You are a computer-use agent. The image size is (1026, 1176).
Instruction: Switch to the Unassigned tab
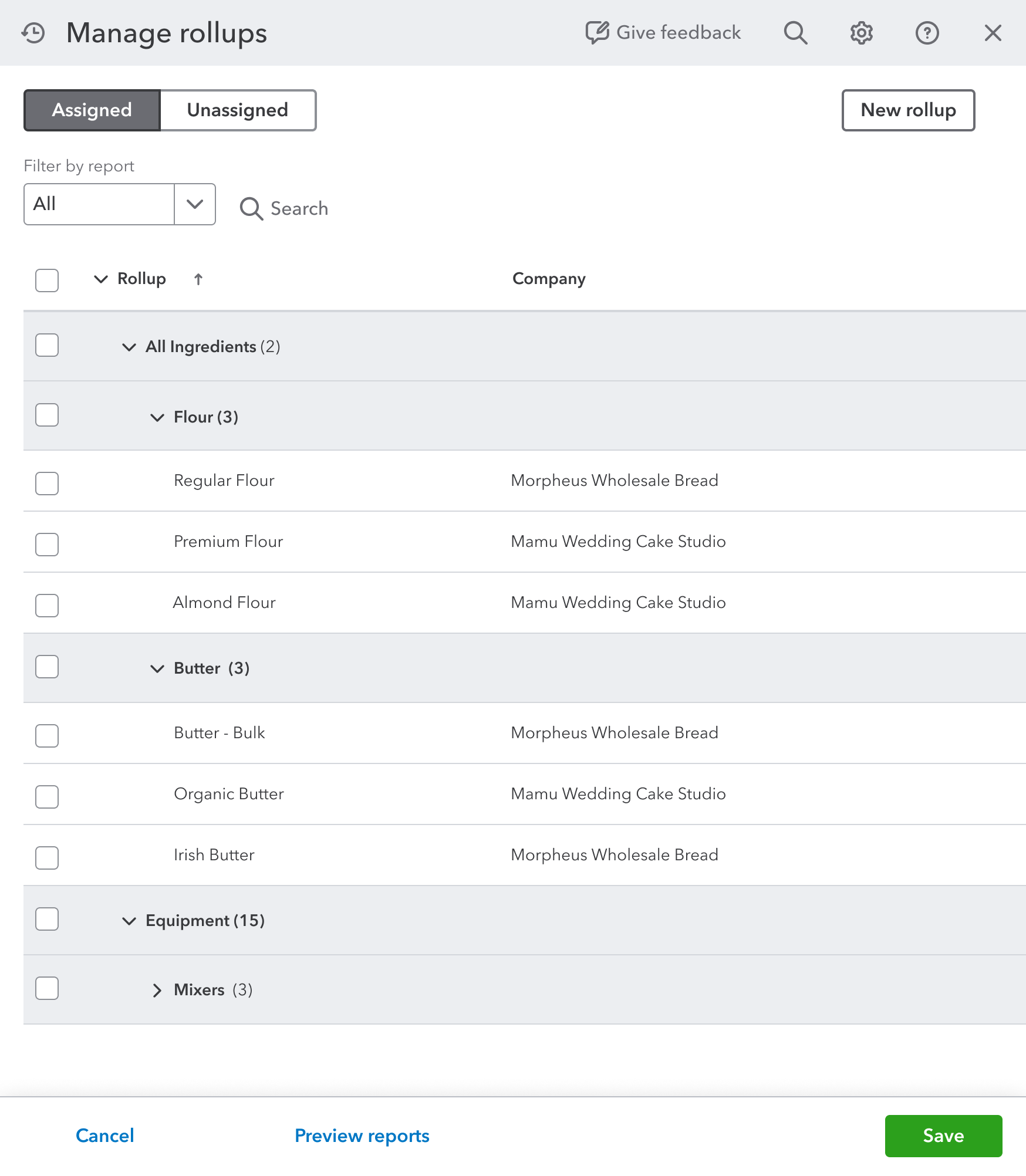[238, 110]
